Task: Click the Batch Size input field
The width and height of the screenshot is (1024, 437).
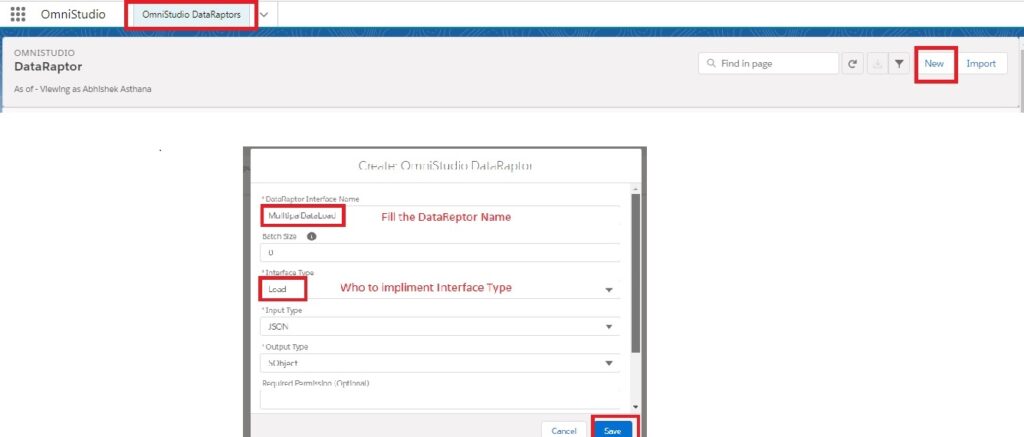Action: [440, 252]
